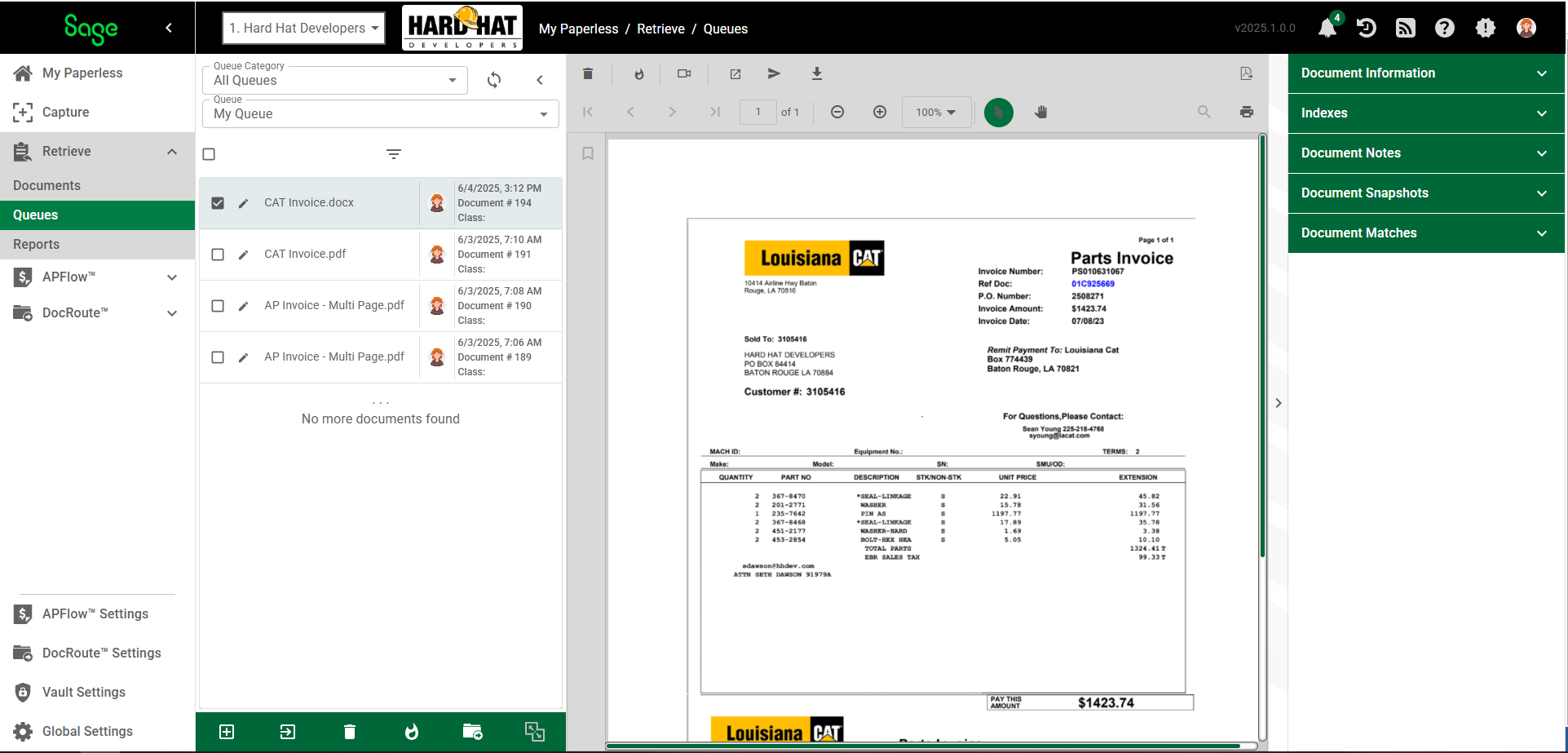Click the flame burn icon in viewer toolbar
Viewport: 1568px width, 753px height.
pyautogui.click(x=639, y=73)
